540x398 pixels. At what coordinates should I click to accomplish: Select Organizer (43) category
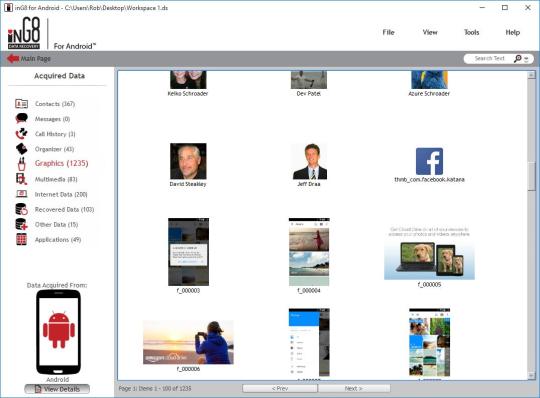[x=54, y=149]
